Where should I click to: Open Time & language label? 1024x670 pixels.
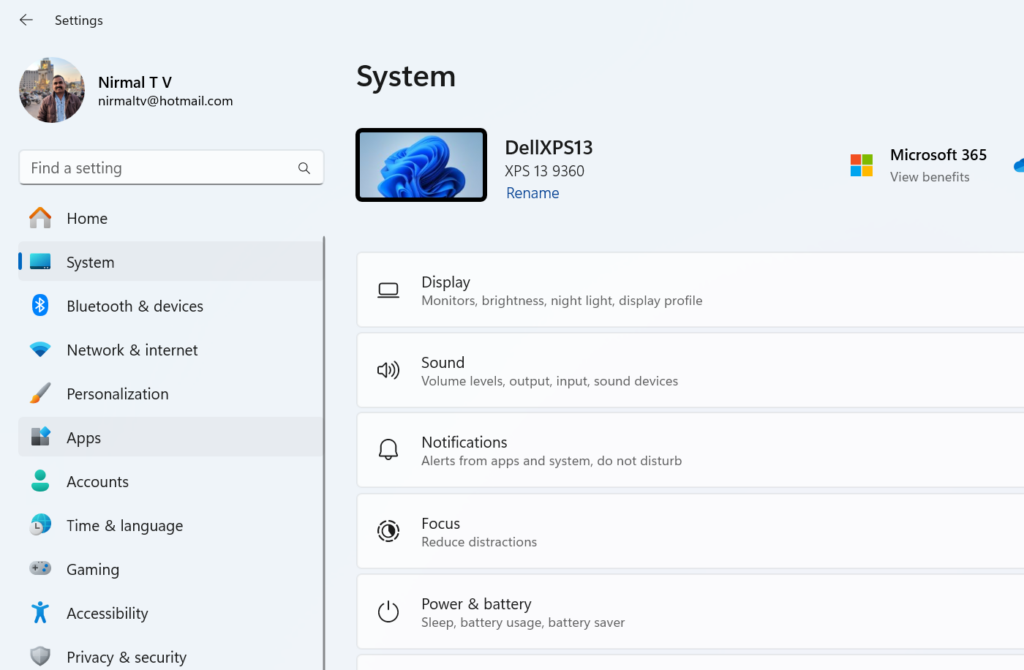[125, 526]
